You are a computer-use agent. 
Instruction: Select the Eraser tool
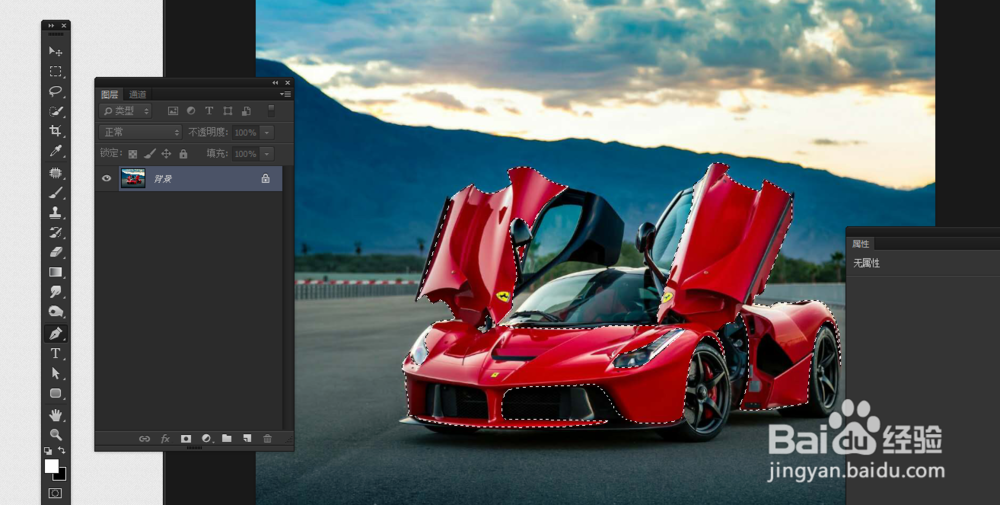tap(55, 252)
